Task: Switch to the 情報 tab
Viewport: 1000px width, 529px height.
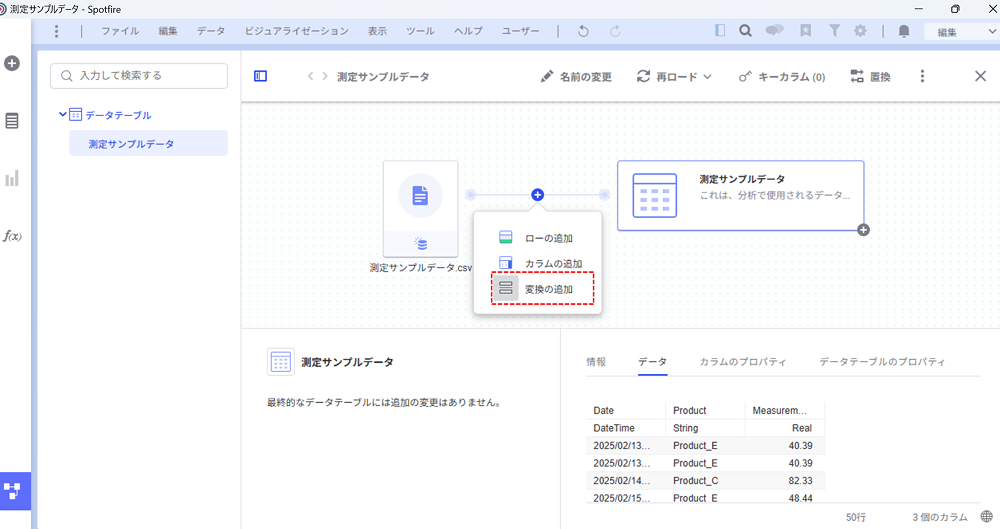Action: point(596,362)
